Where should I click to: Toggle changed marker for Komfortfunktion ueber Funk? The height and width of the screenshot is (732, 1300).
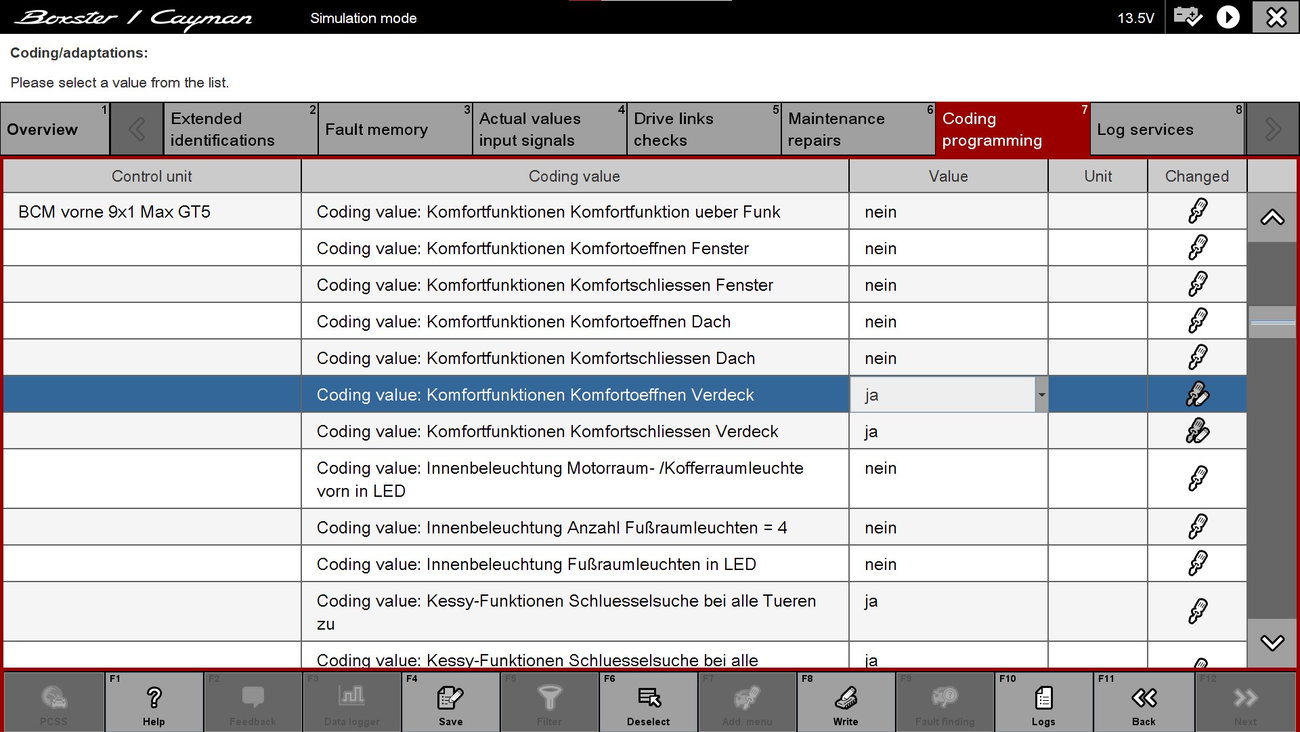tap(1197, 212)
